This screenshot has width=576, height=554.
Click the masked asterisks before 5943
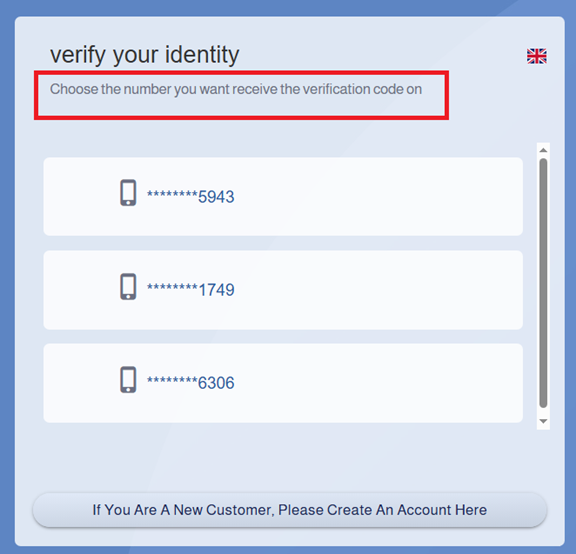(172, 194)
